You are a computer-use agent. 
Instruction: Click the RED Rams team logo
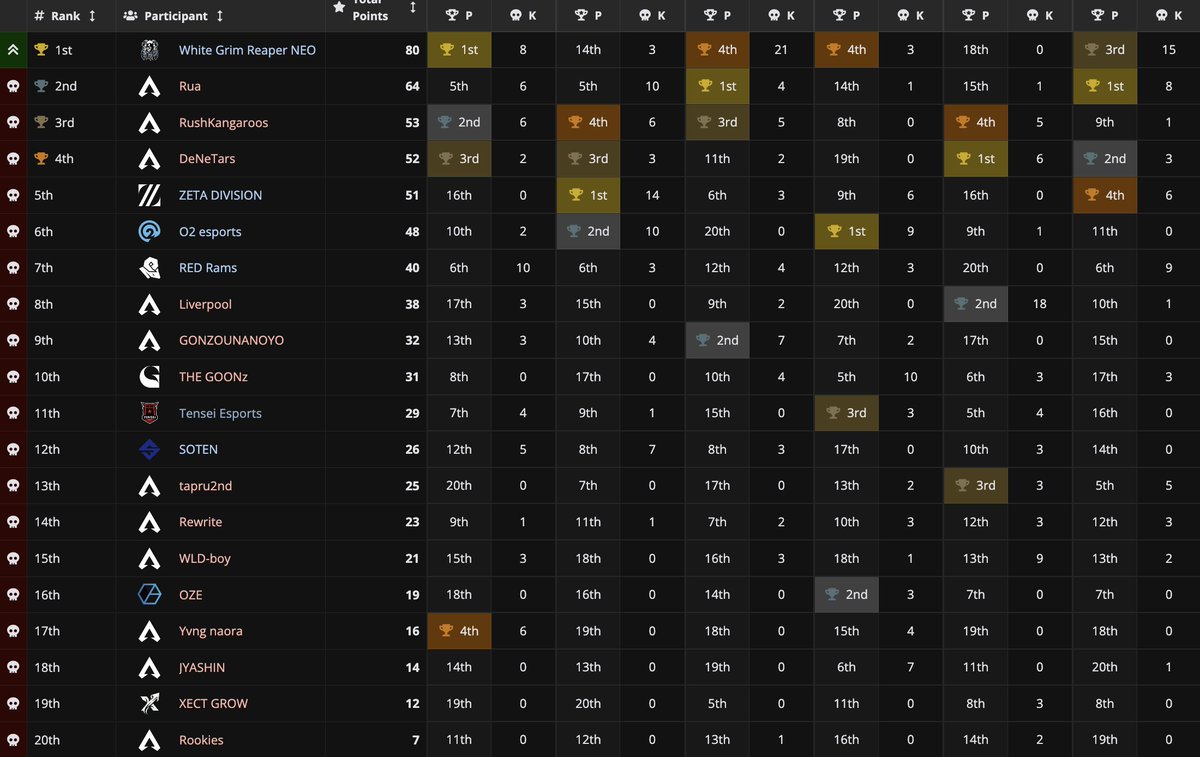click(x=149, y=268)
